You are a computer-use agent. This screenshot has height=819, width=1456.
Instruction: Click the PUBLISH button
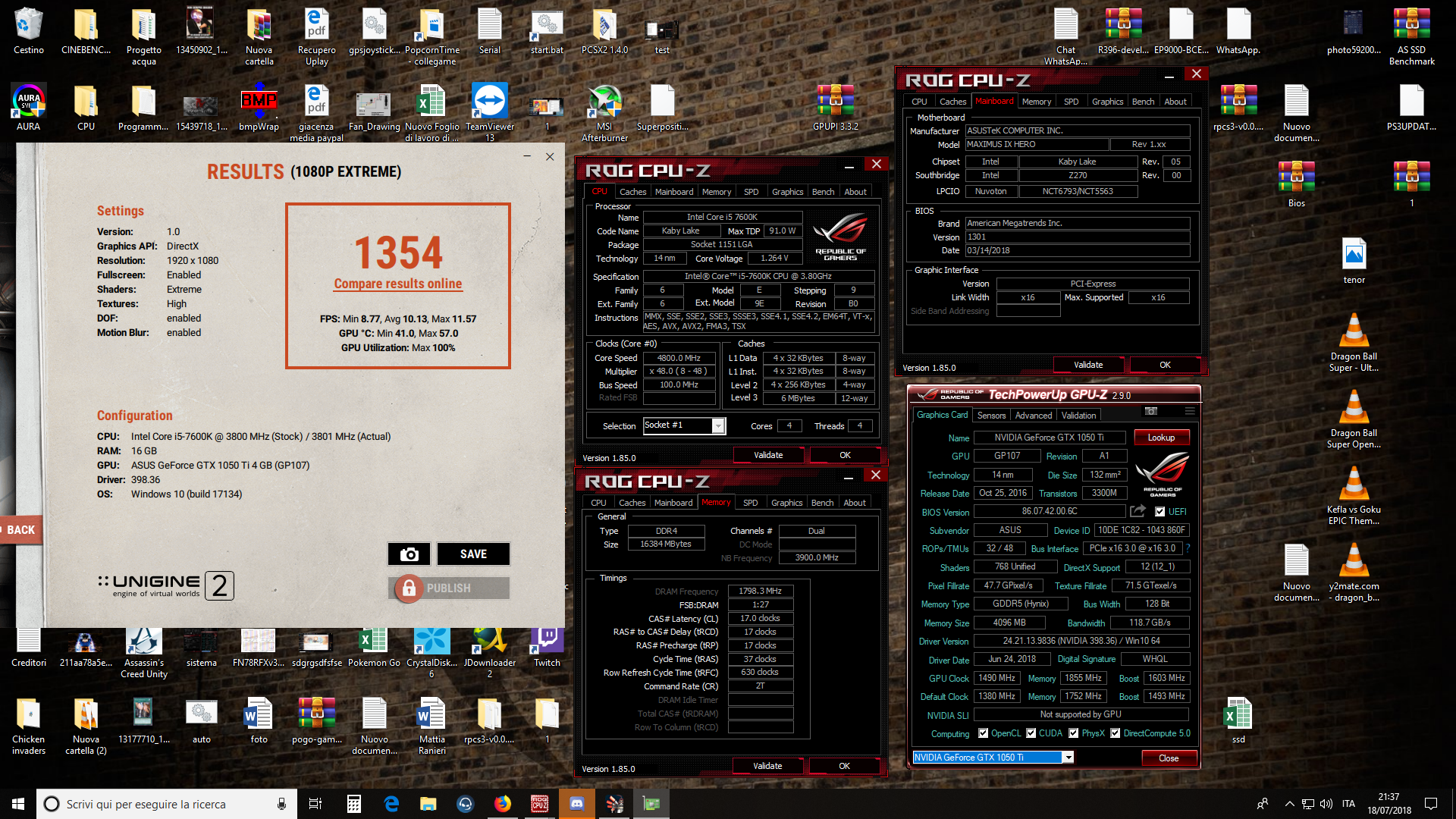pyautogui.click(x=449, y=588)
